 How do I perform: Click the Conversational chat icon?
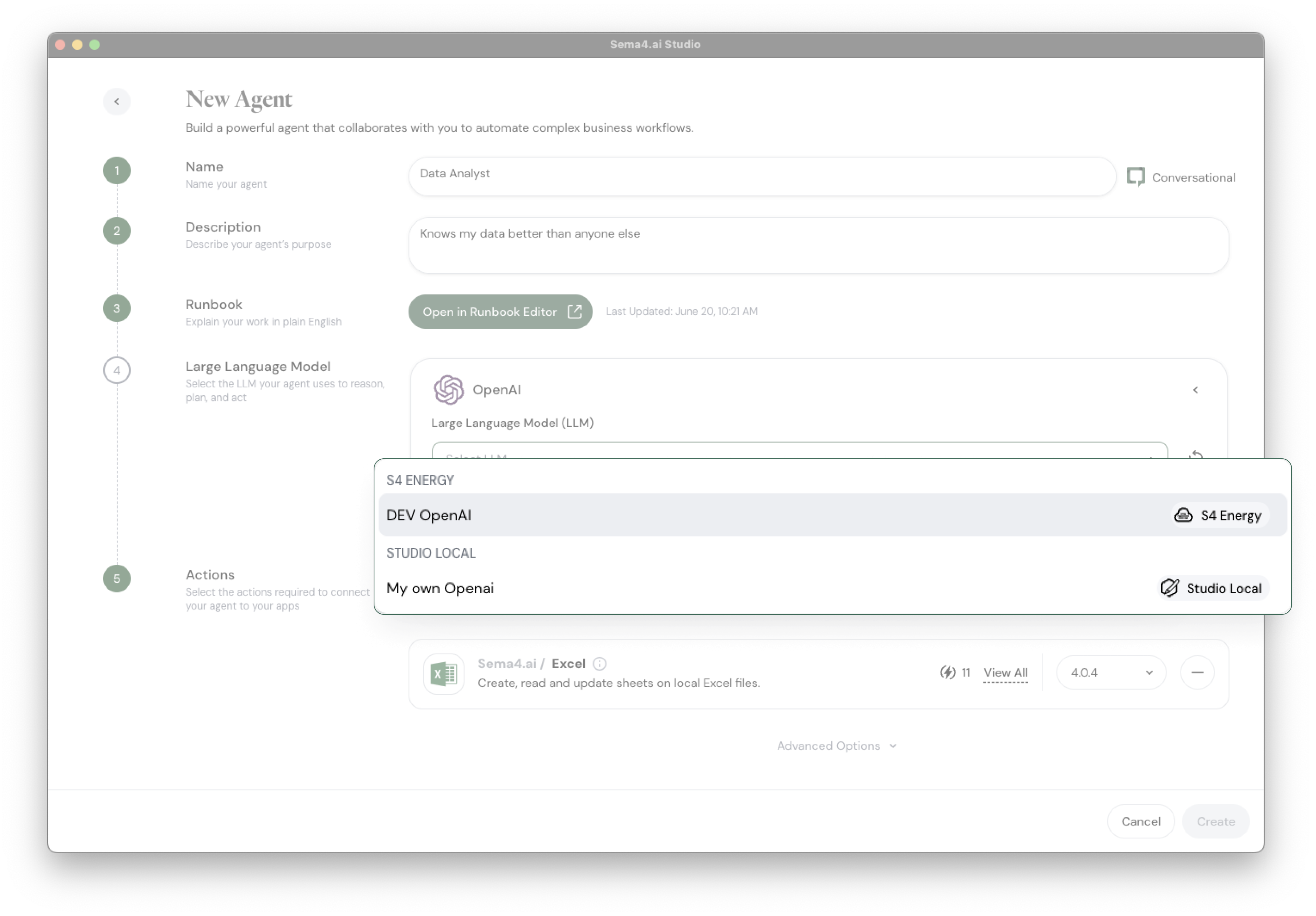point(1135,177)
